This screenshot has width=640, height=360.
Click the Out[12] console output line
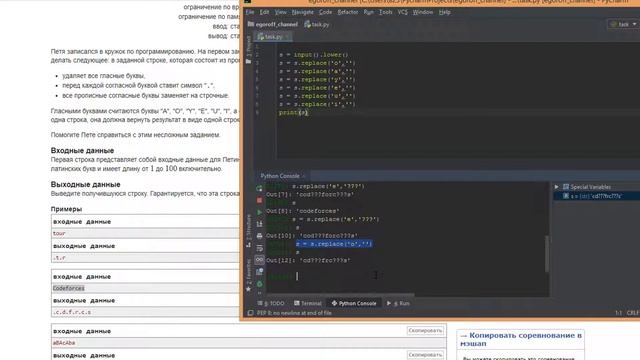(309, 260)
